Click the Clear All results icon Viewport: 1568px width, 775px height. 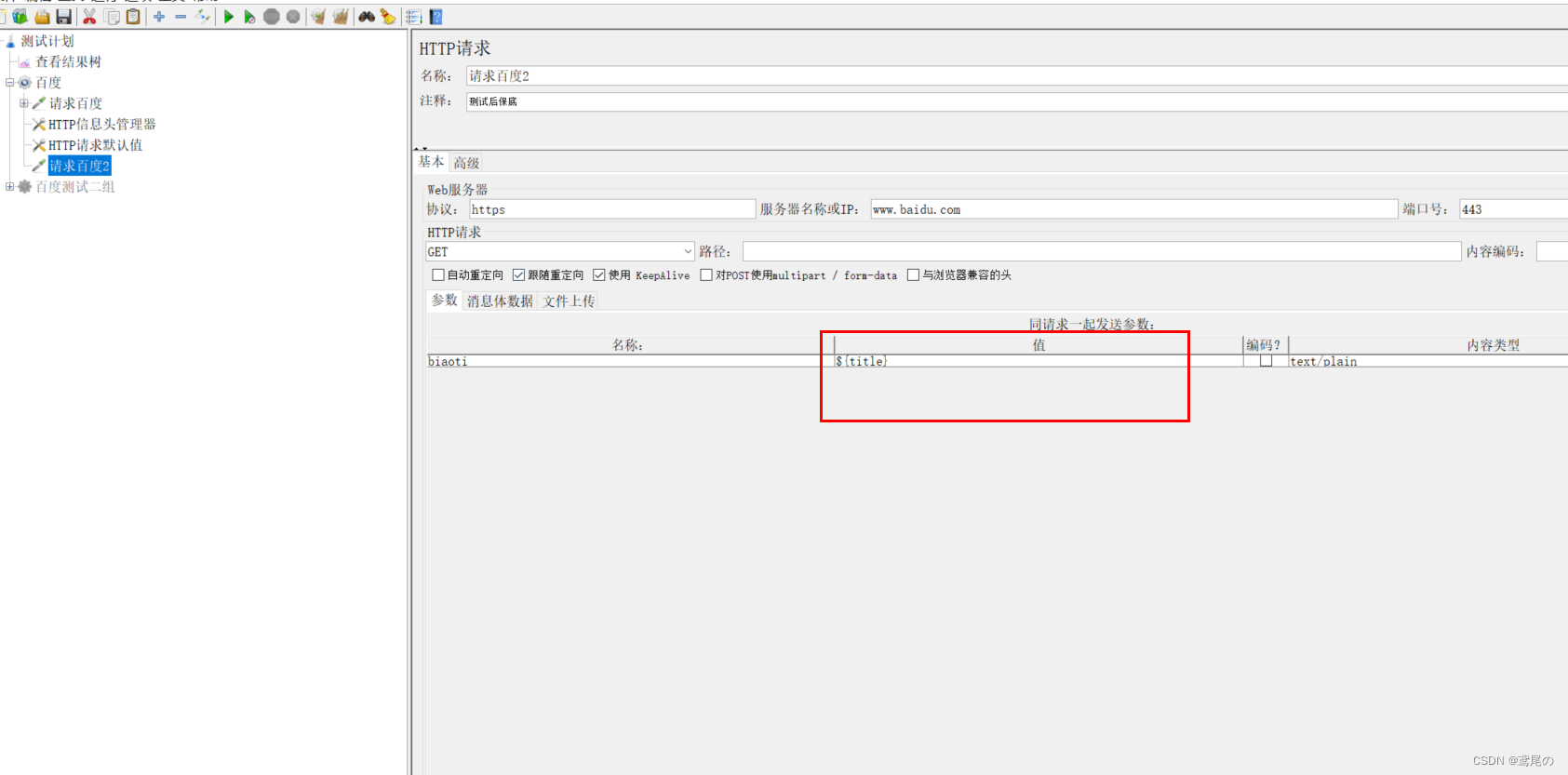341,17
